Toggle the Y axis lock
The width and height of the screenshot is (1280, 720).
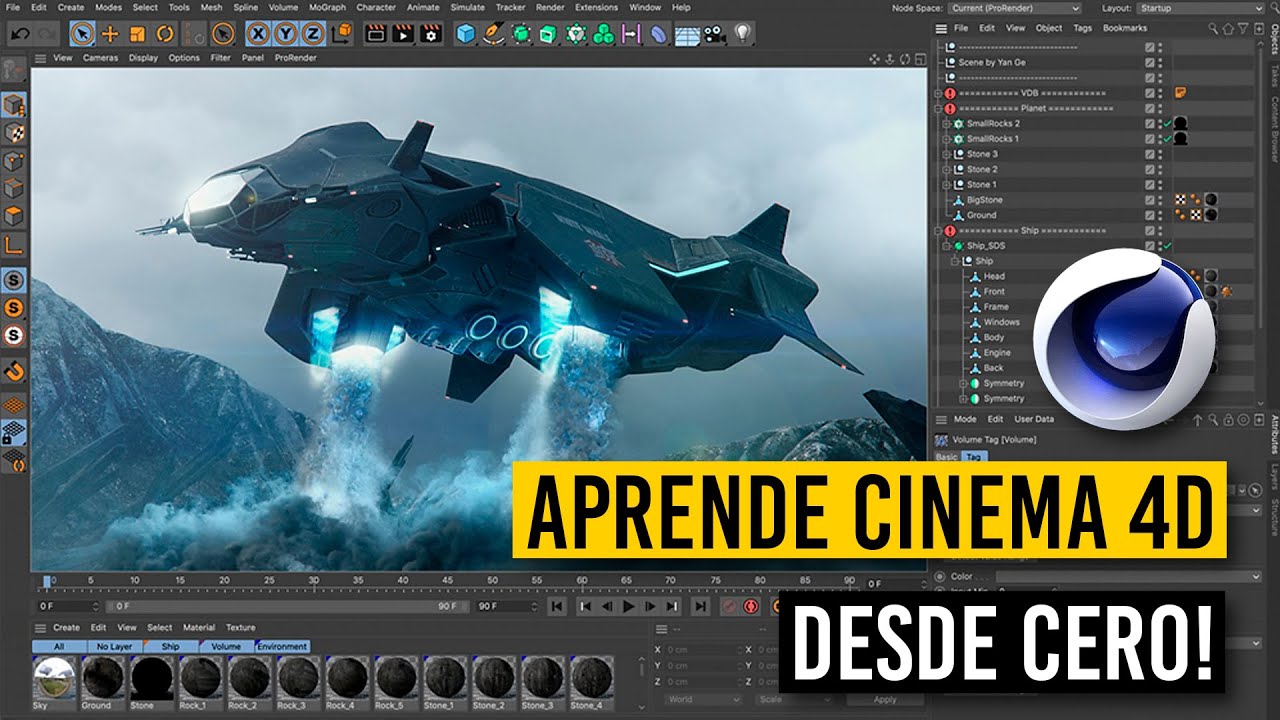pos(285,33)
